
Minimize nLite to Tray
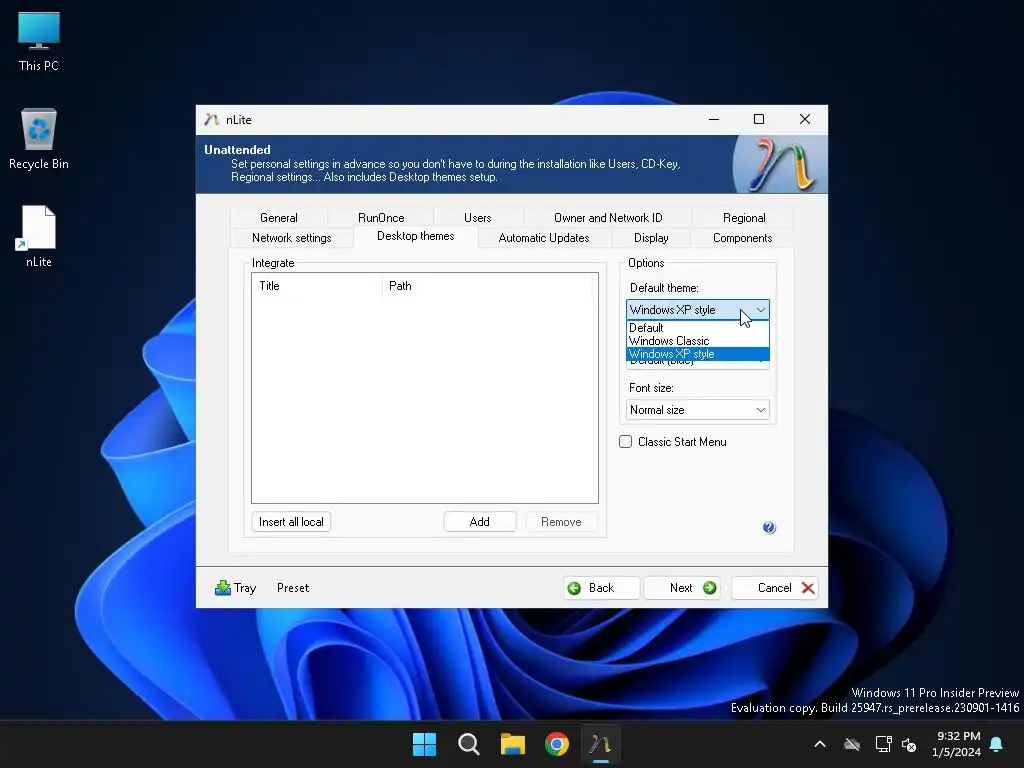236,588
